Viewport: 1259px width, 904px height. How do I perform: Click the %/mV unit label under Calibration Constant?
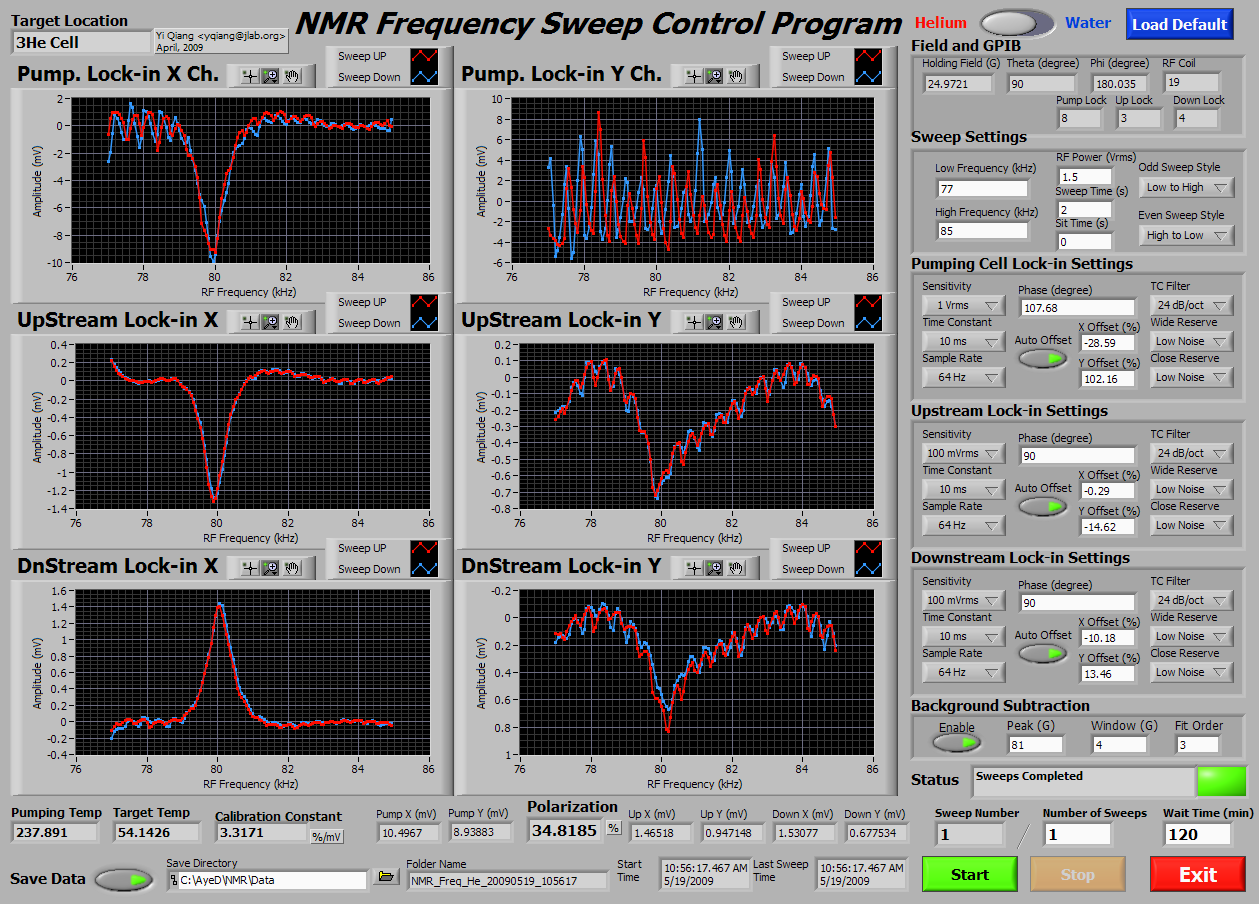pyautogui.click(x=326, y=836)
